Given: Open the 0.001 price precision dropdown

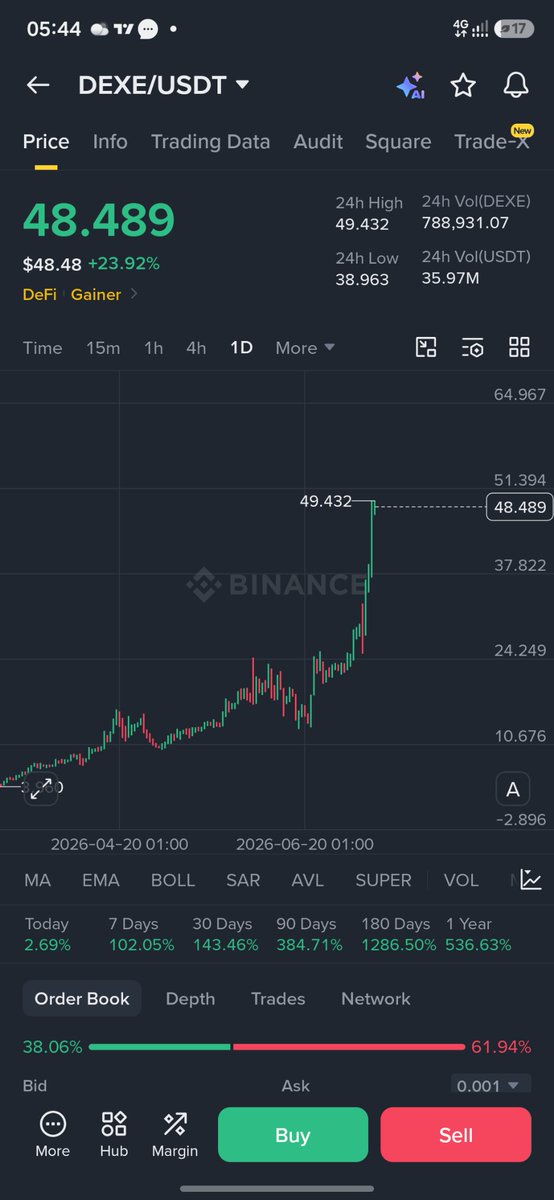Looking at the screenshot, I should coord(488,1085).
